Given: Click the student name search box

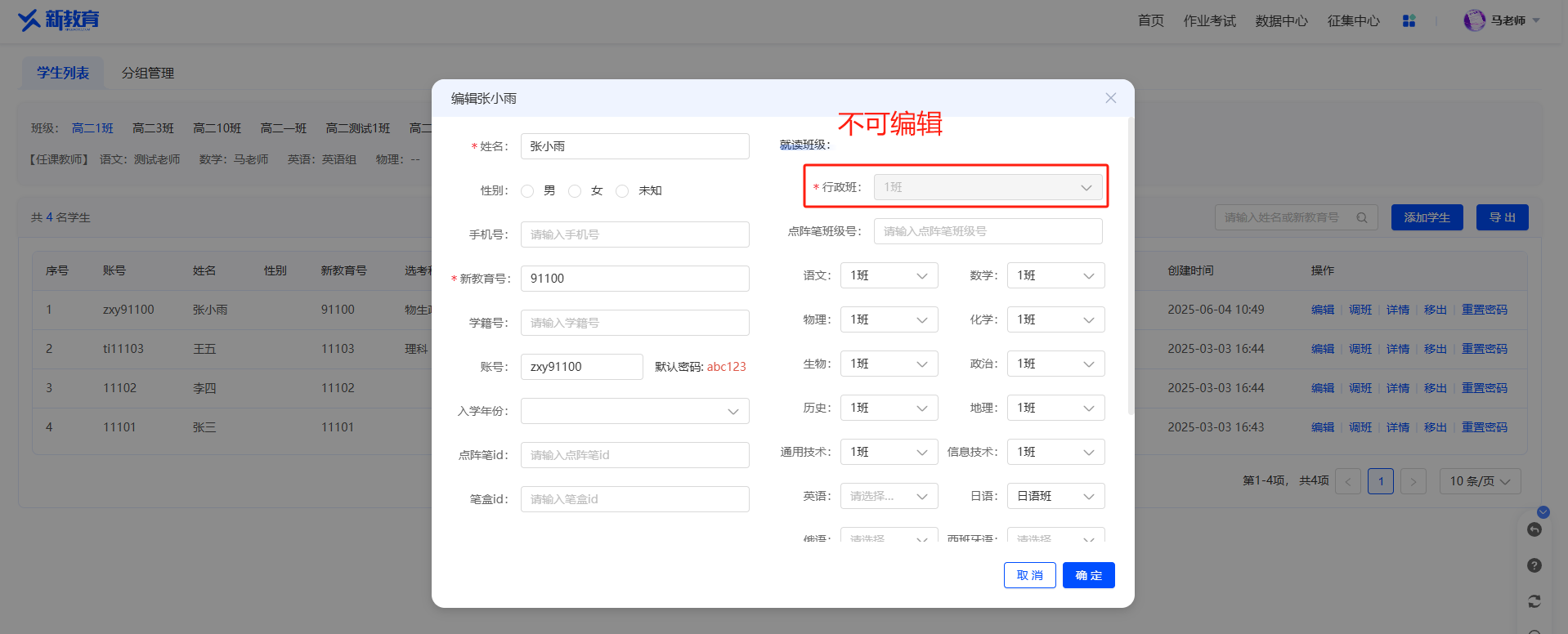Looking at the screenshot, I should point(1297,217).
